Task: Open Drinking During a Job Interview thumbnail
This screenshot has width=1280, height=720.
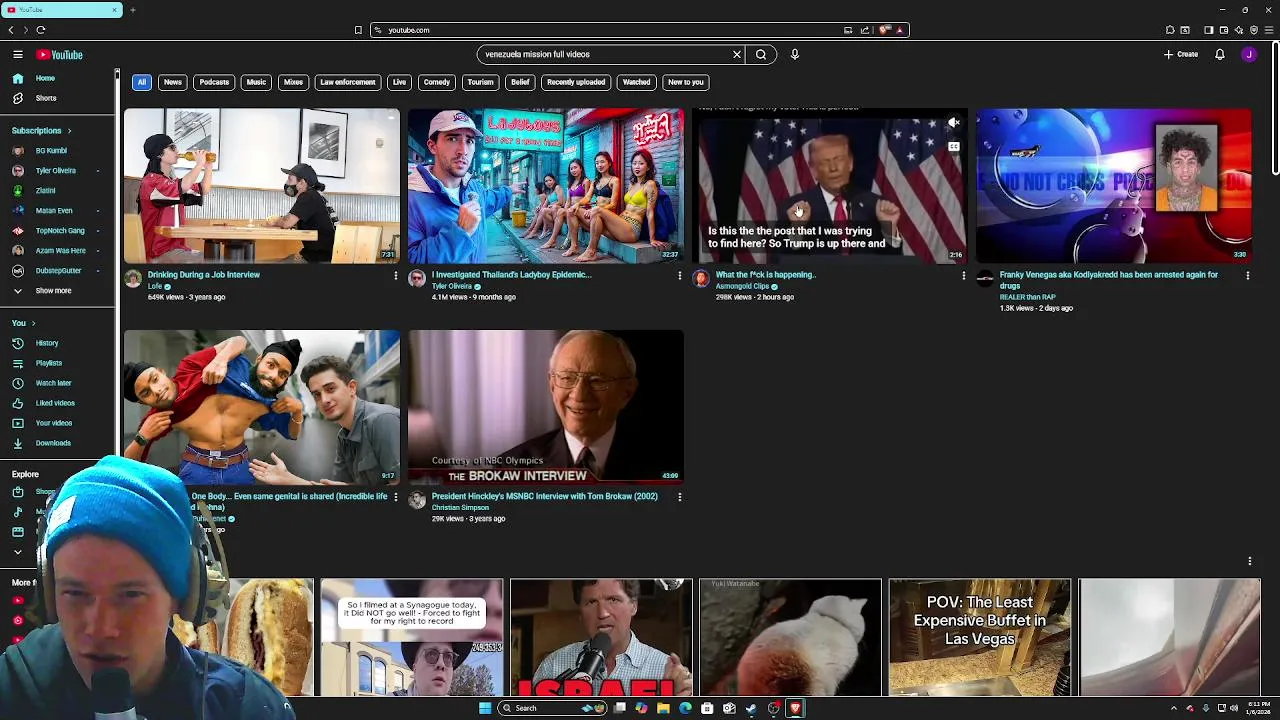Action: [x=262, y=186]
